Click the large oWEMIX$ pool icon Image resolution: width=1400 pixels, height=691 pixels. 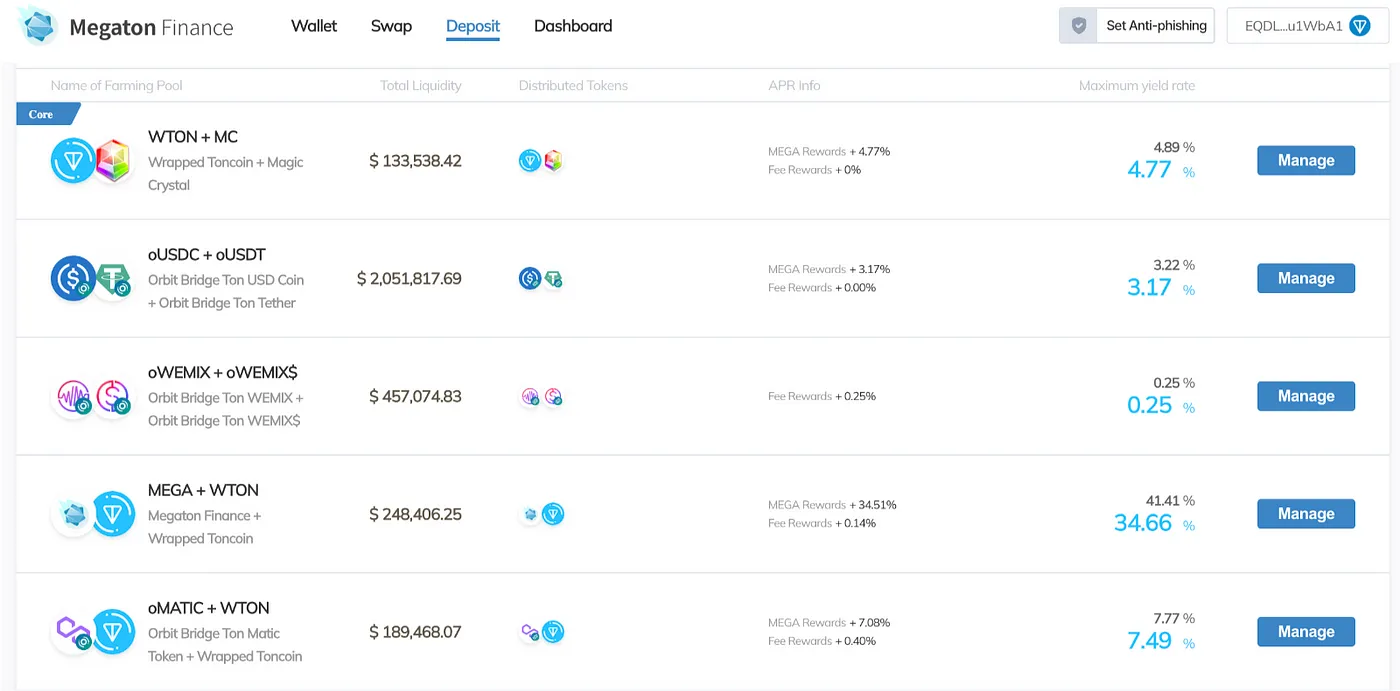click(113, 396)
